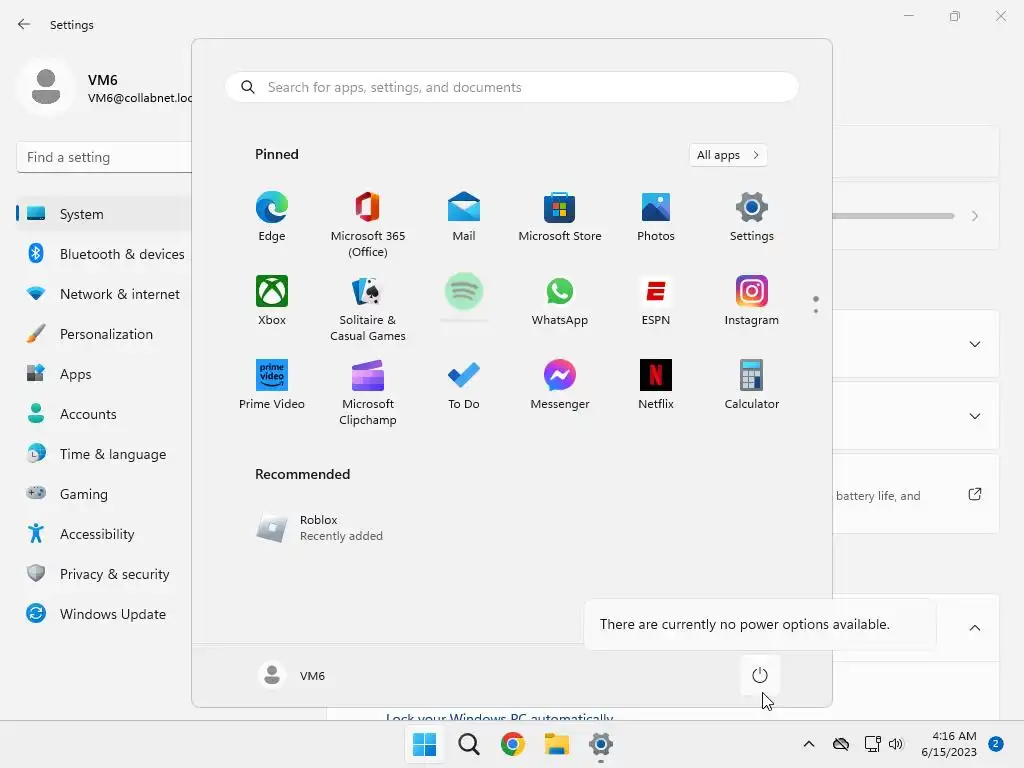Open the Mail app icon
Screen dimensions: 1024x768
pyautogui.click(x=464, y=217)
